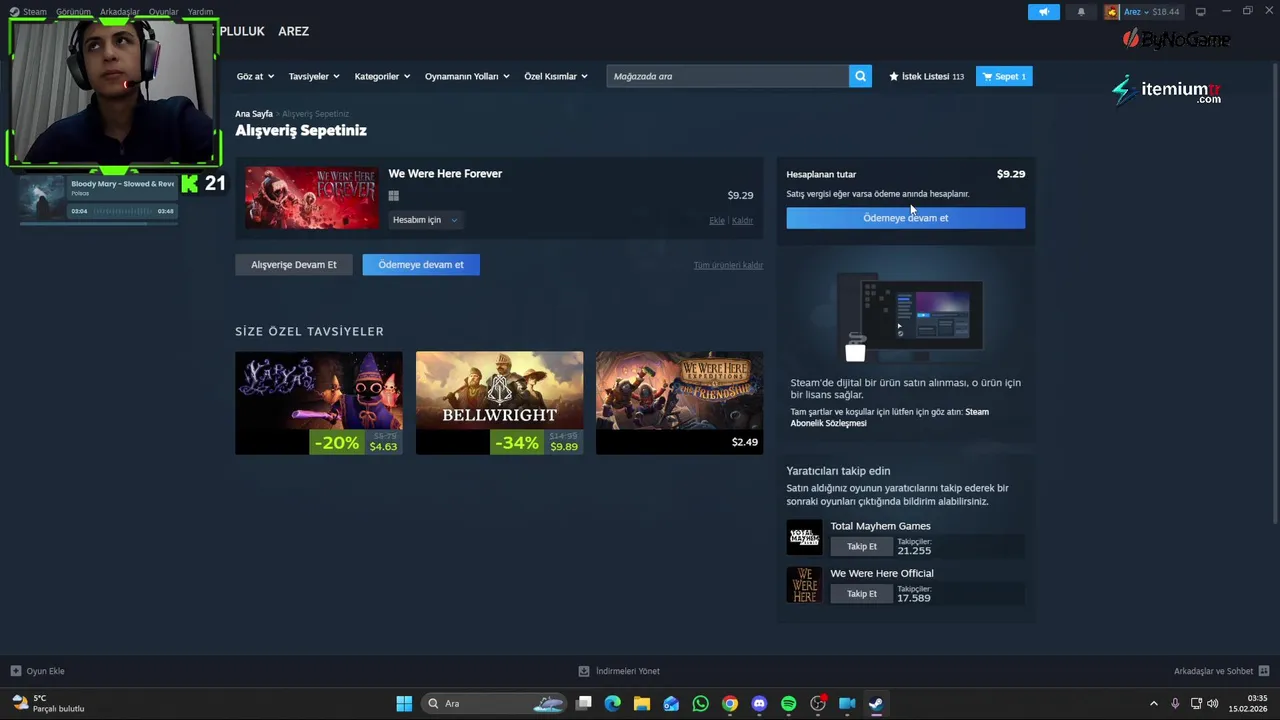The height and width of the screenshot is (720, 1280).
Task: Click the Windows platform icon under We Were Here Forever
Action: tap(394, 196)
